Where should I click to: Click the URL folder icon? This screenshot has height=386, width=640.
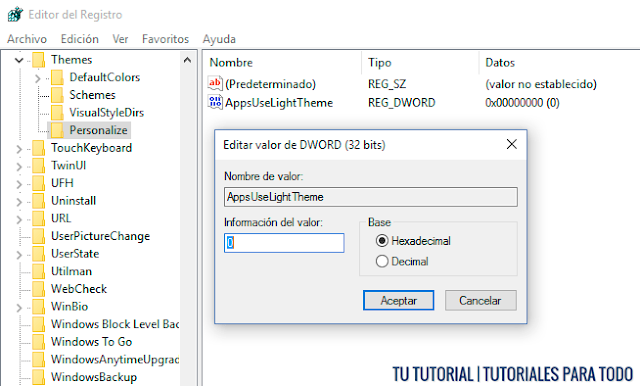tap(39, 218)
